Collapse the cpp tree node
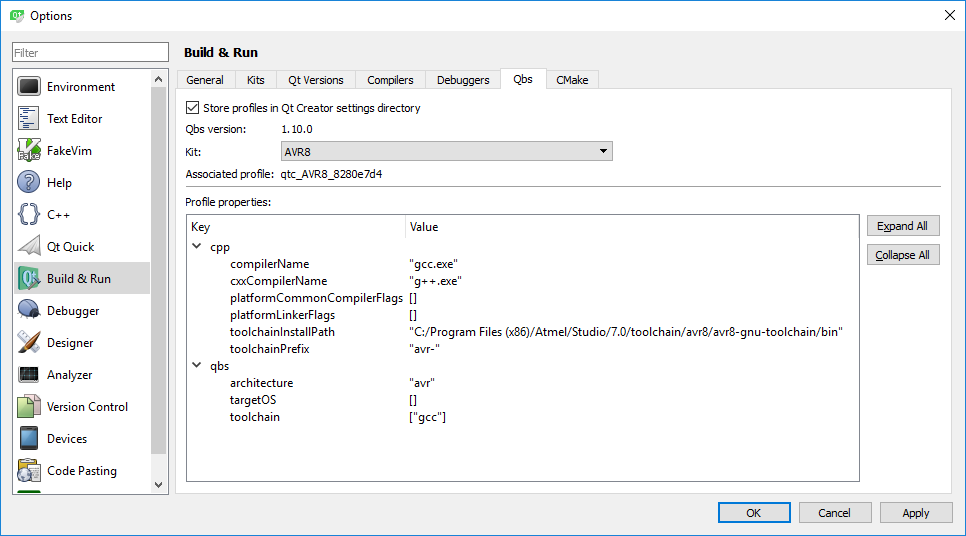 pos(196,246)
